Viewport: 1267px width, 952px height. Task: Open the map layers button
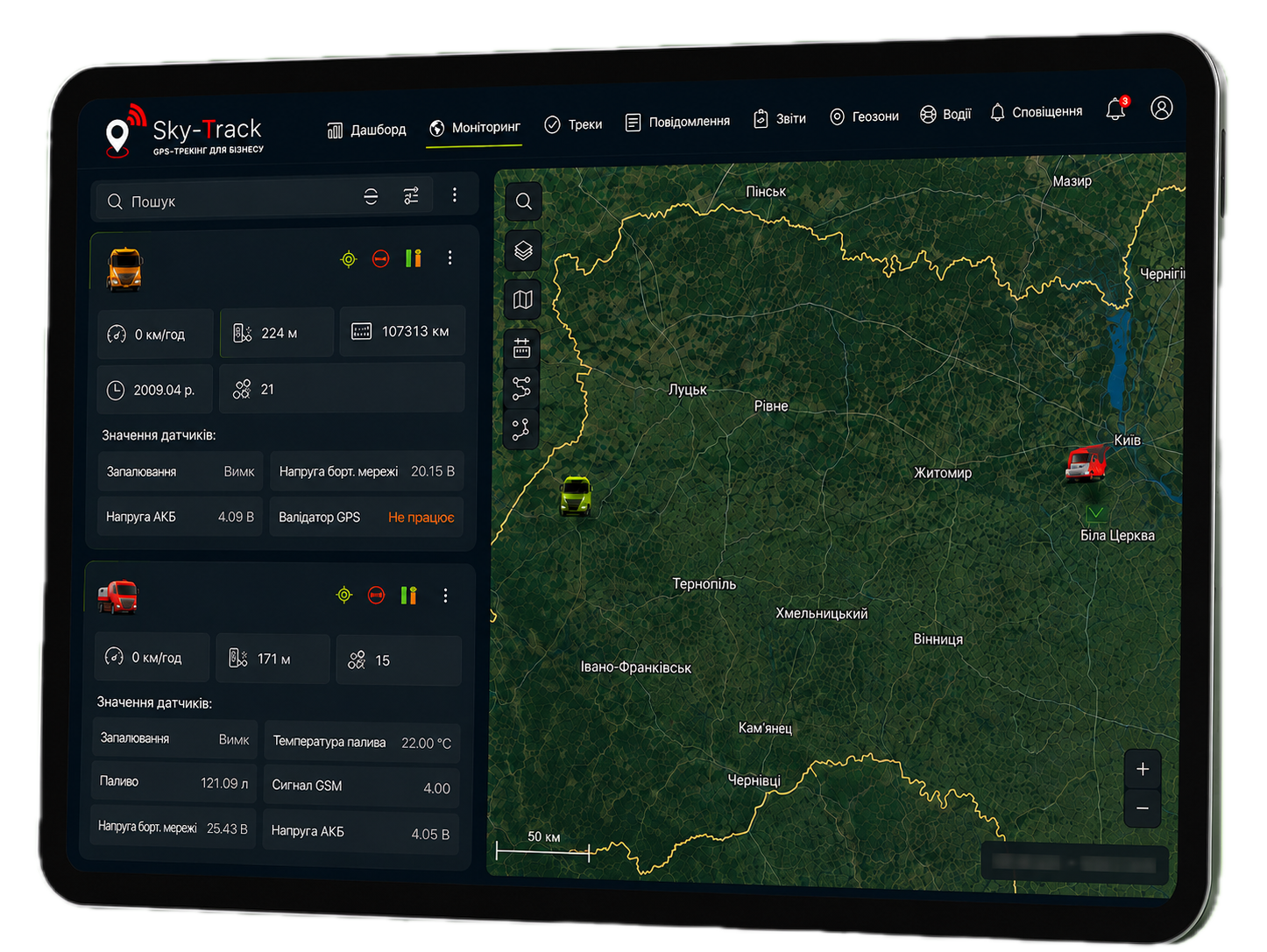point(523,250)
